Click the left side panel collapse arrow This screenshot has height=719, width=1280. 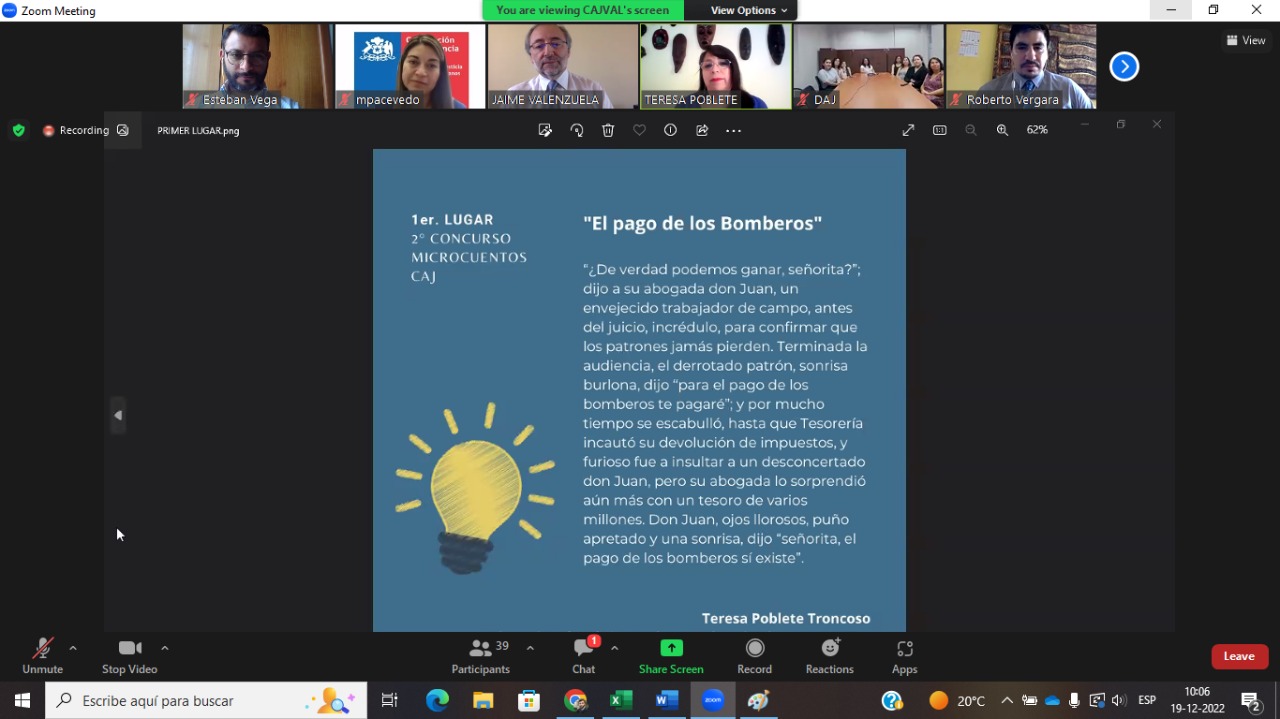118,415
